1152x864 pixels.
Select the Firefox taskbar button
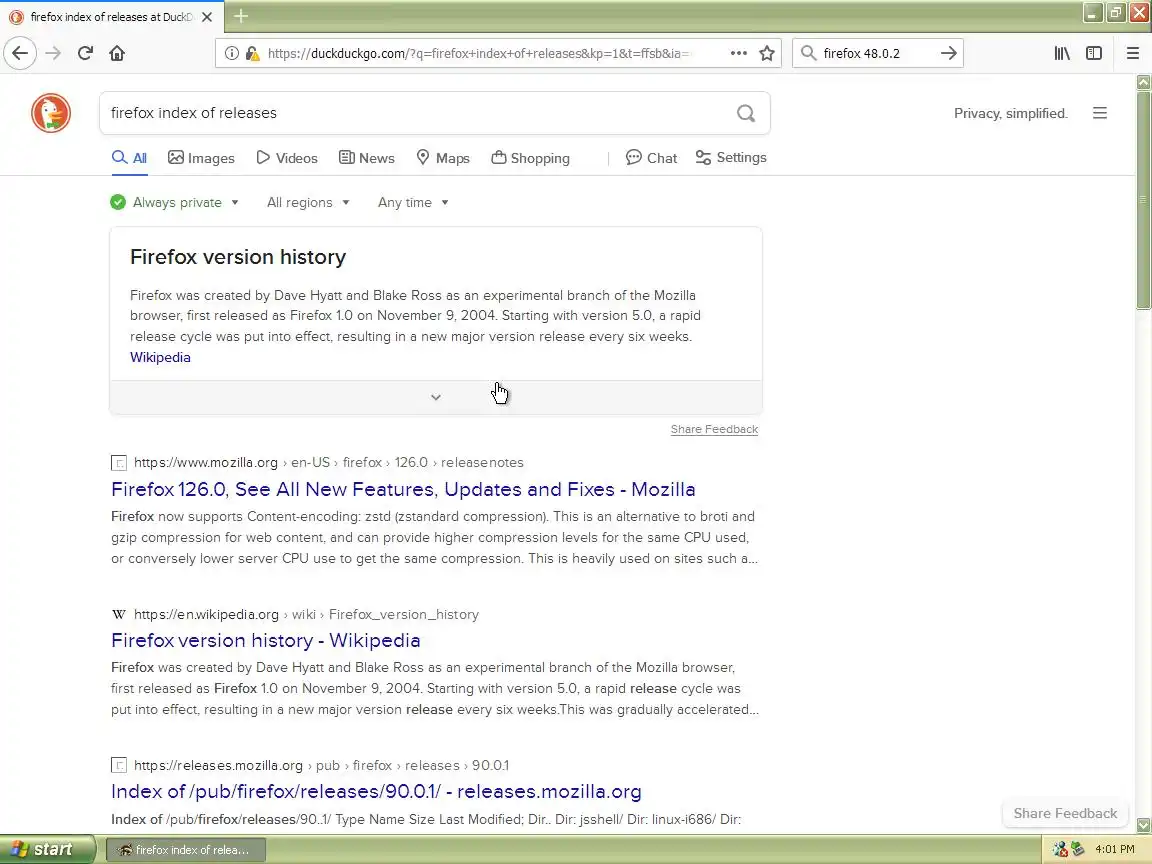(x=186, y=850)
